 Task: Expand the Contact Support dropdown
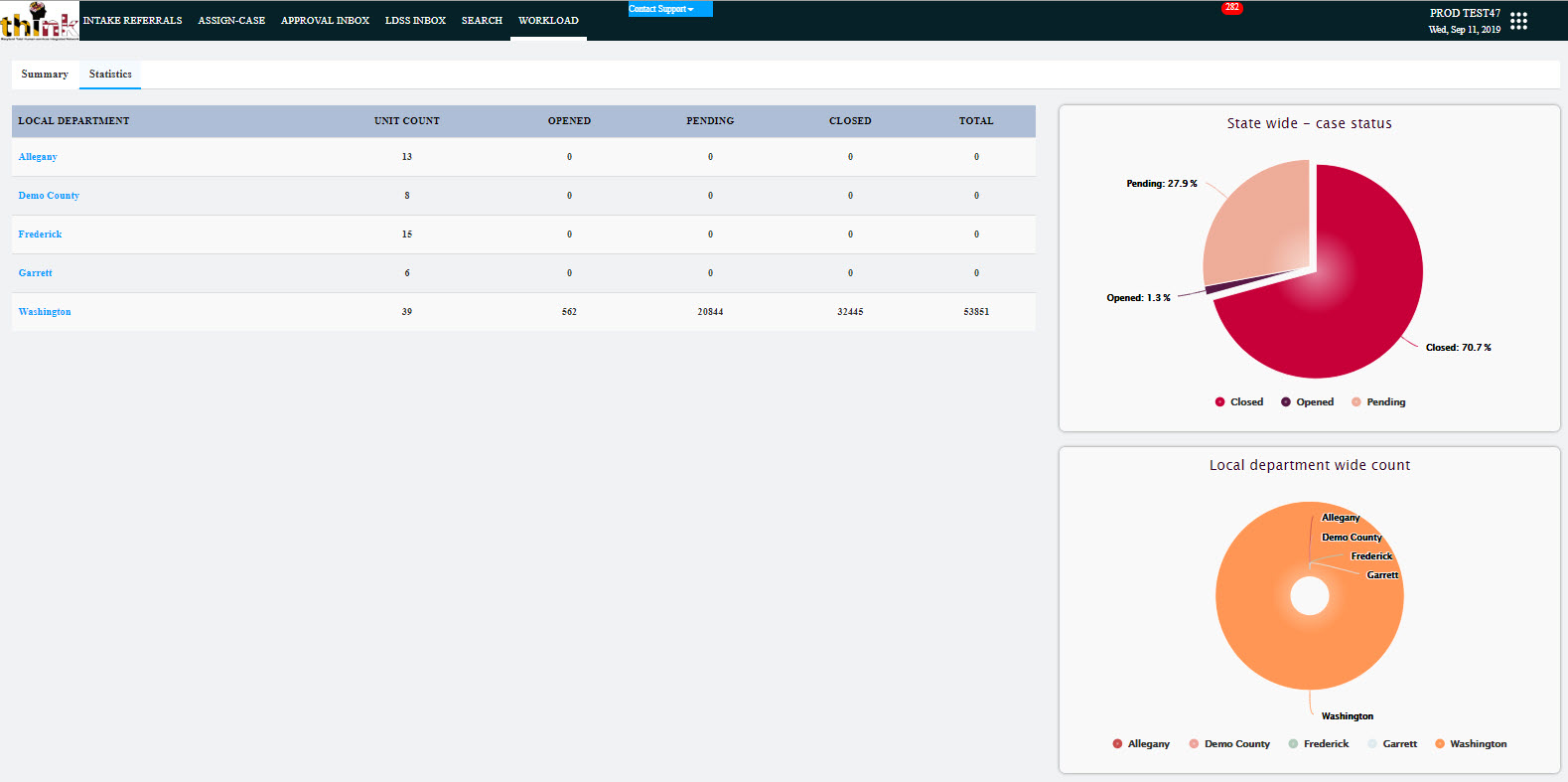point(669,9)
